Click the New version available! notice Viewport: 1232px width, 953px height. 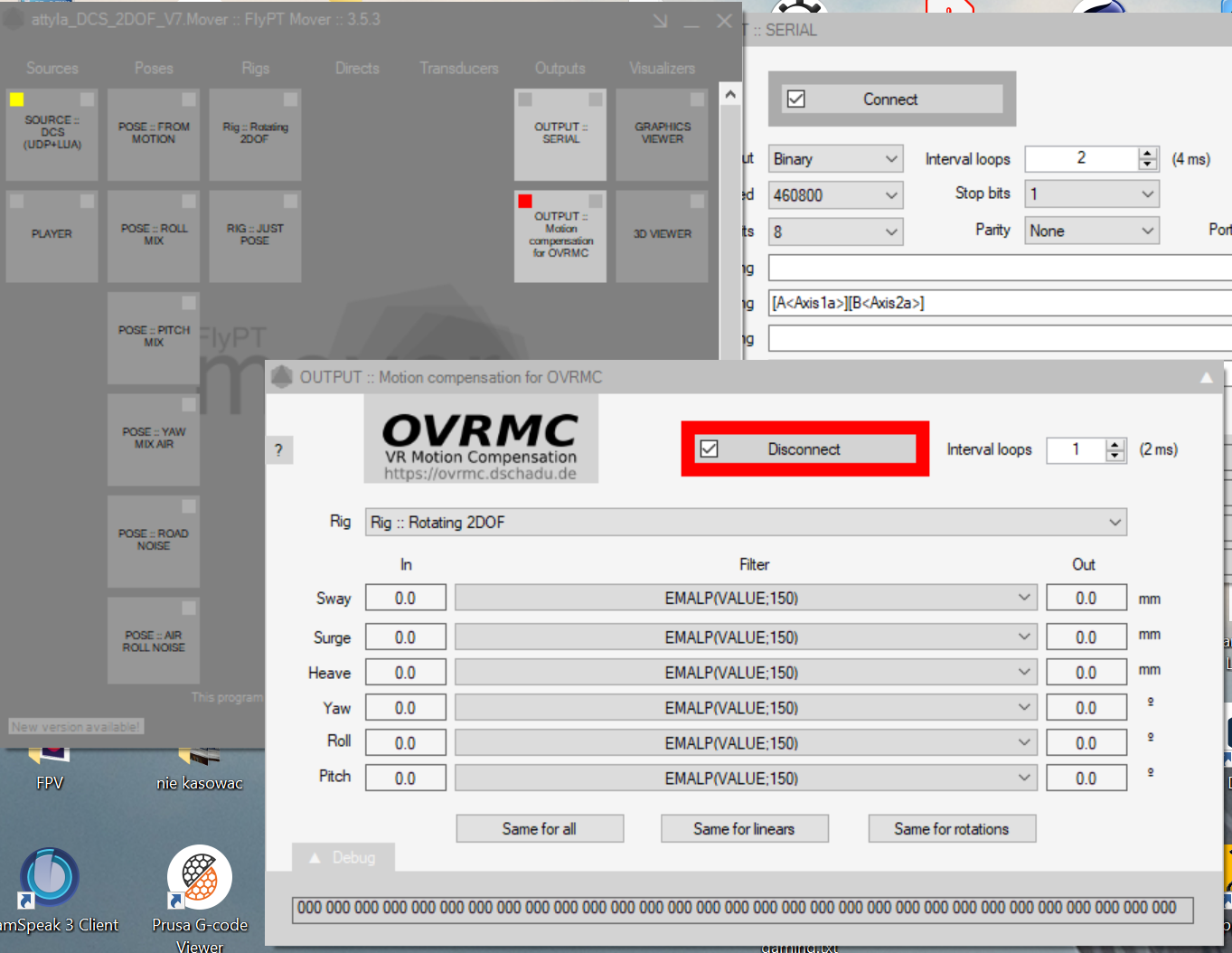coord(76,726)
